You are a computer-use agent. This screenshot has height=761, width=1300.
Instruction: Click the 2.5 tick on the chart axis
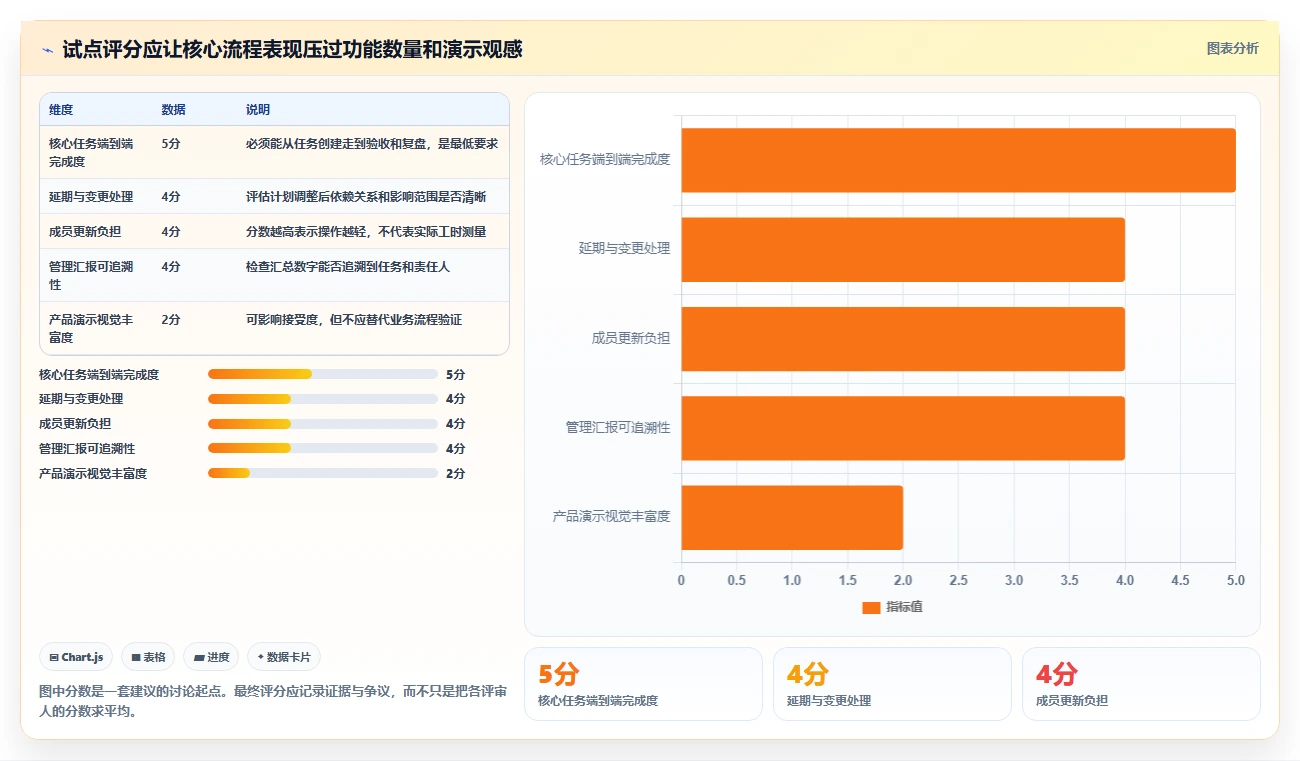[x=958, y=580]
